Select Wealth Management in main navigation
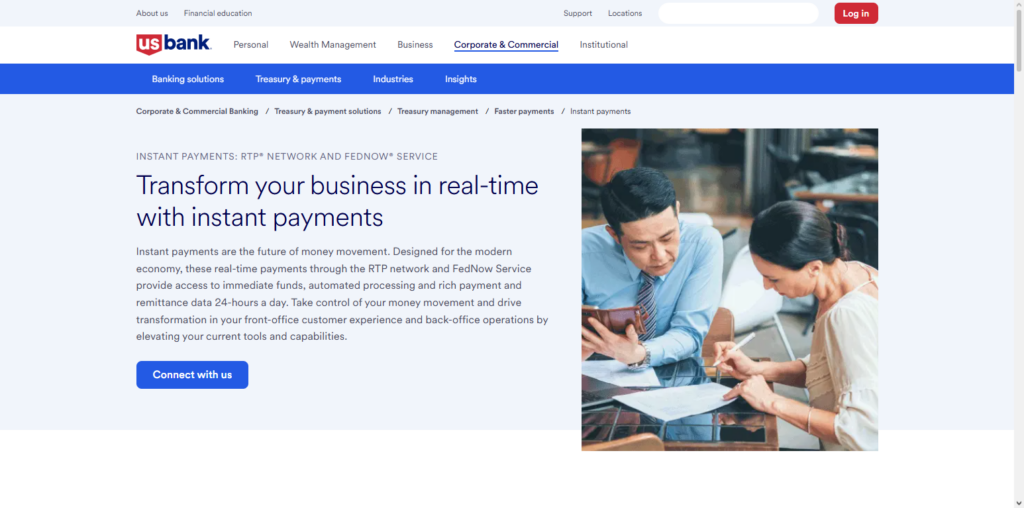Image resolution: width=1024 pixels, height=508 pixels. tap(333, 44)
